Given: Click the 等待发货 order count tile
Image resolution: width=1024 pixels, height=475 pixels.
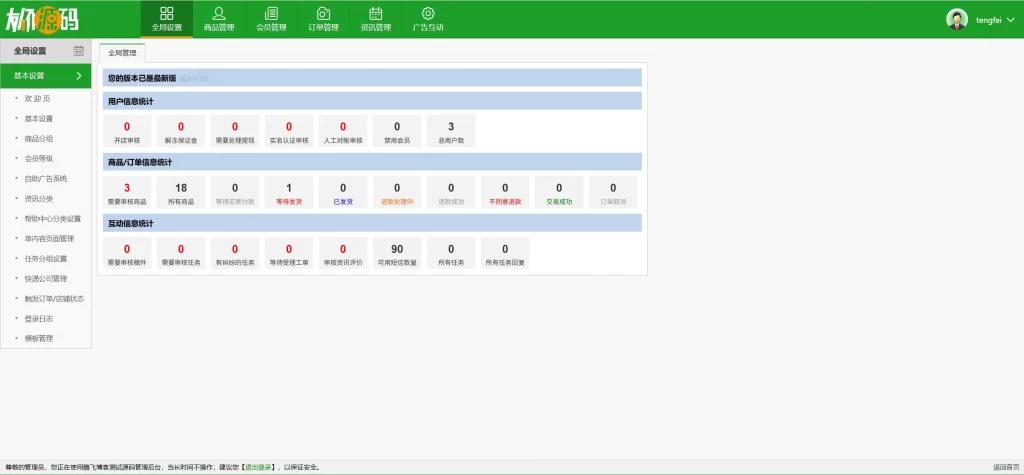Looking at the screenshot, I should coord(289,192).
